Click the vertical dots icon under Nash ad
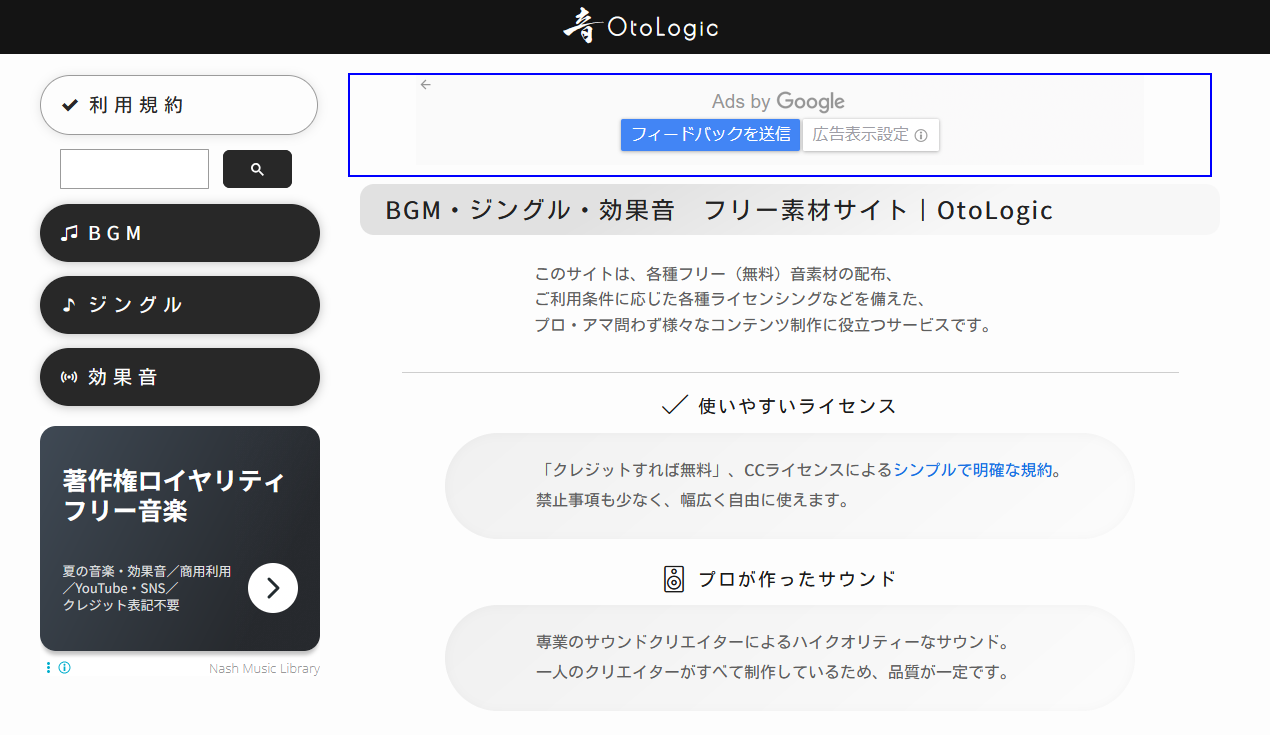Screen dimensions: 1270x735 46,667
